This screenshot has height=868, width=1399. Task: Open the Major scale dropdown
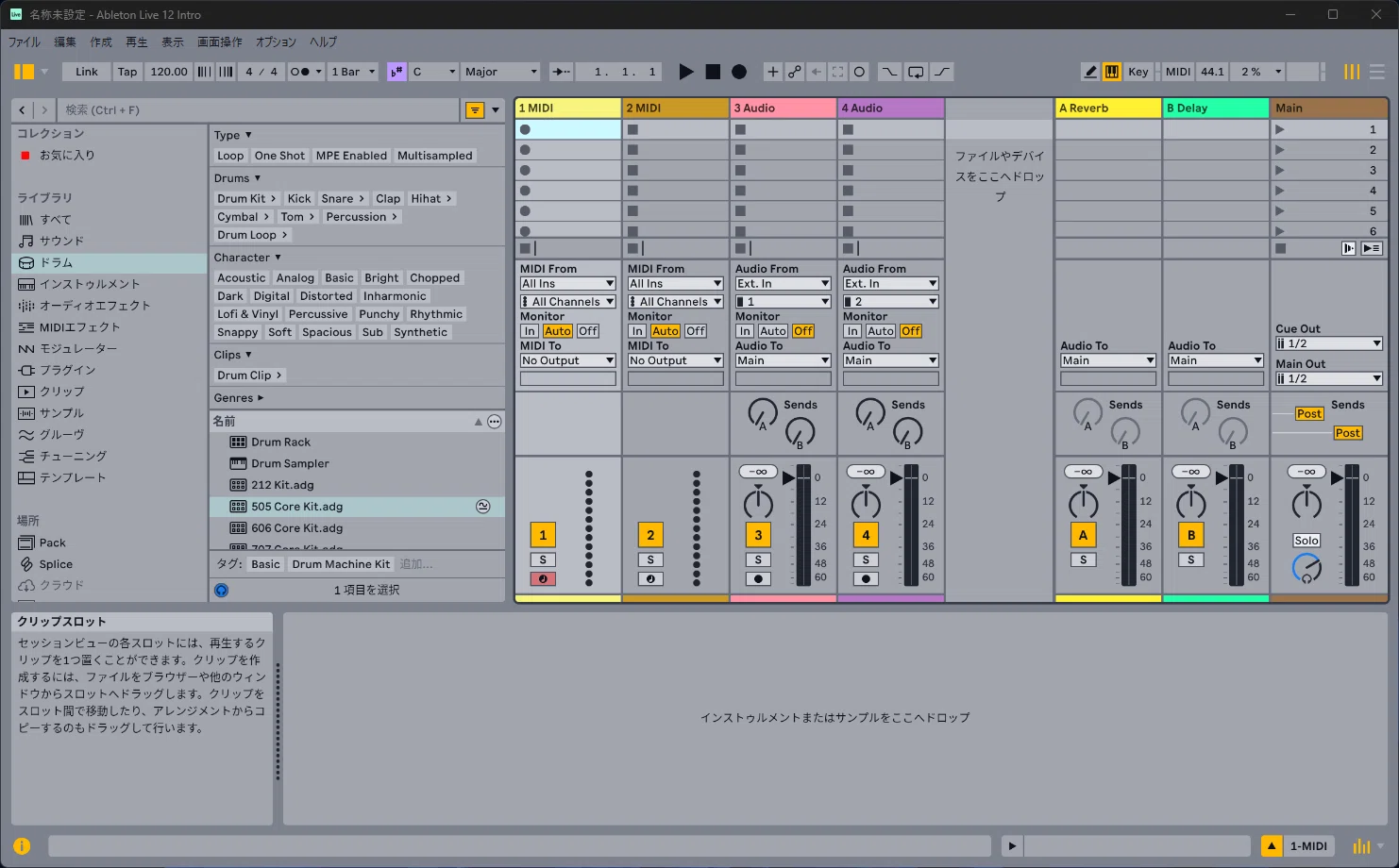tap(500, 72)
